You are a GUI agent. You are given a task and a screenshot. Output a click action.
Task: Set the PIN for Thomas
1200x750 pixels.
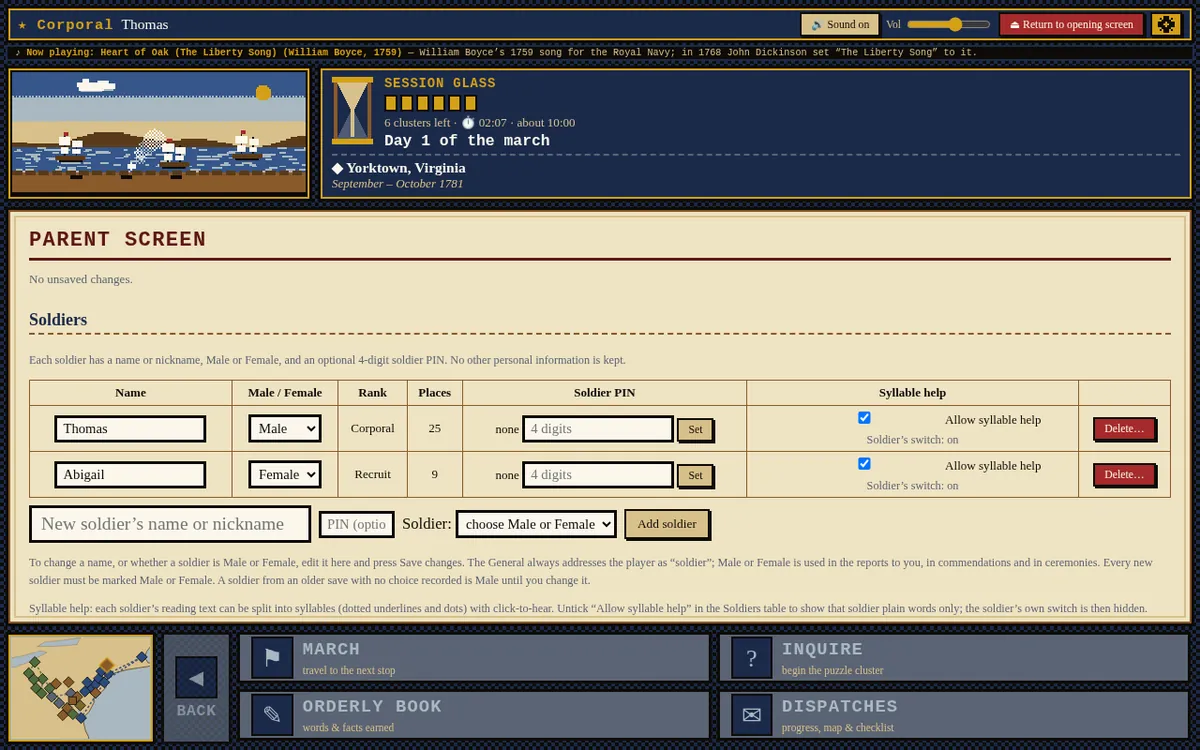pos(695,430)
